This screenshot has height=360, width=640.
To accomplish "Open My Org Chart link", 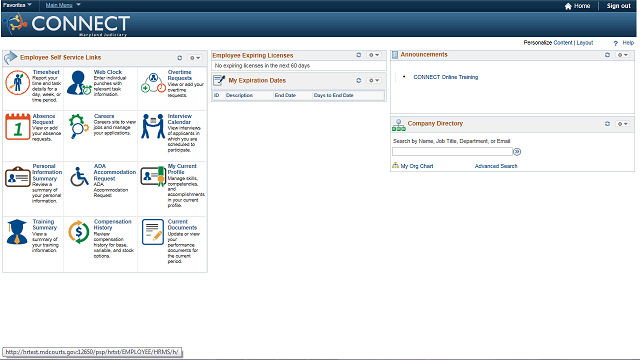I will 417,166.
